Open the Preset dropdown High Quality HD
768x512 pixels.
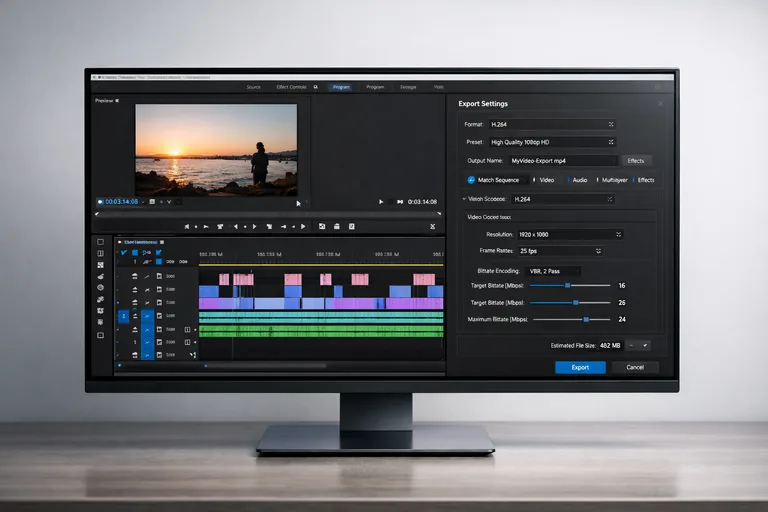[552, 142]
